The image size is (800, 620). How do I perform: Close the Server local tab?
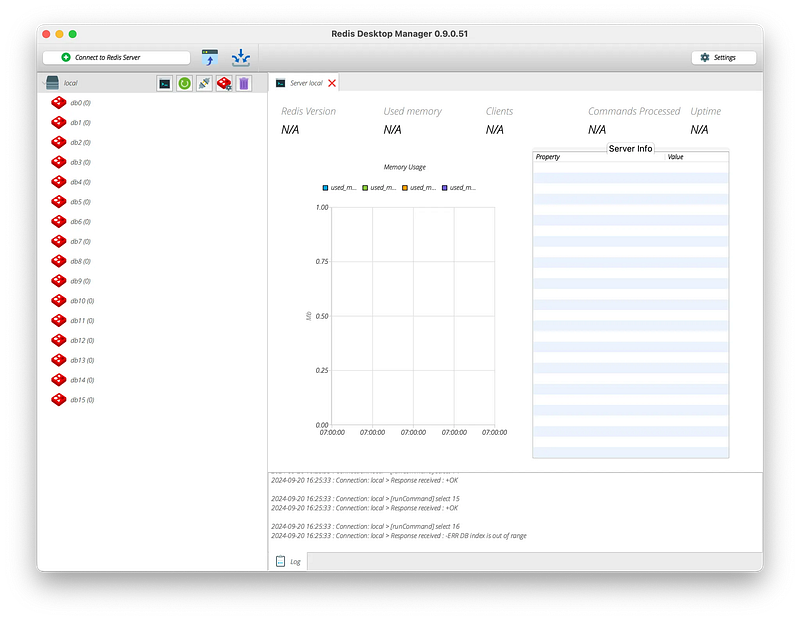332,83
